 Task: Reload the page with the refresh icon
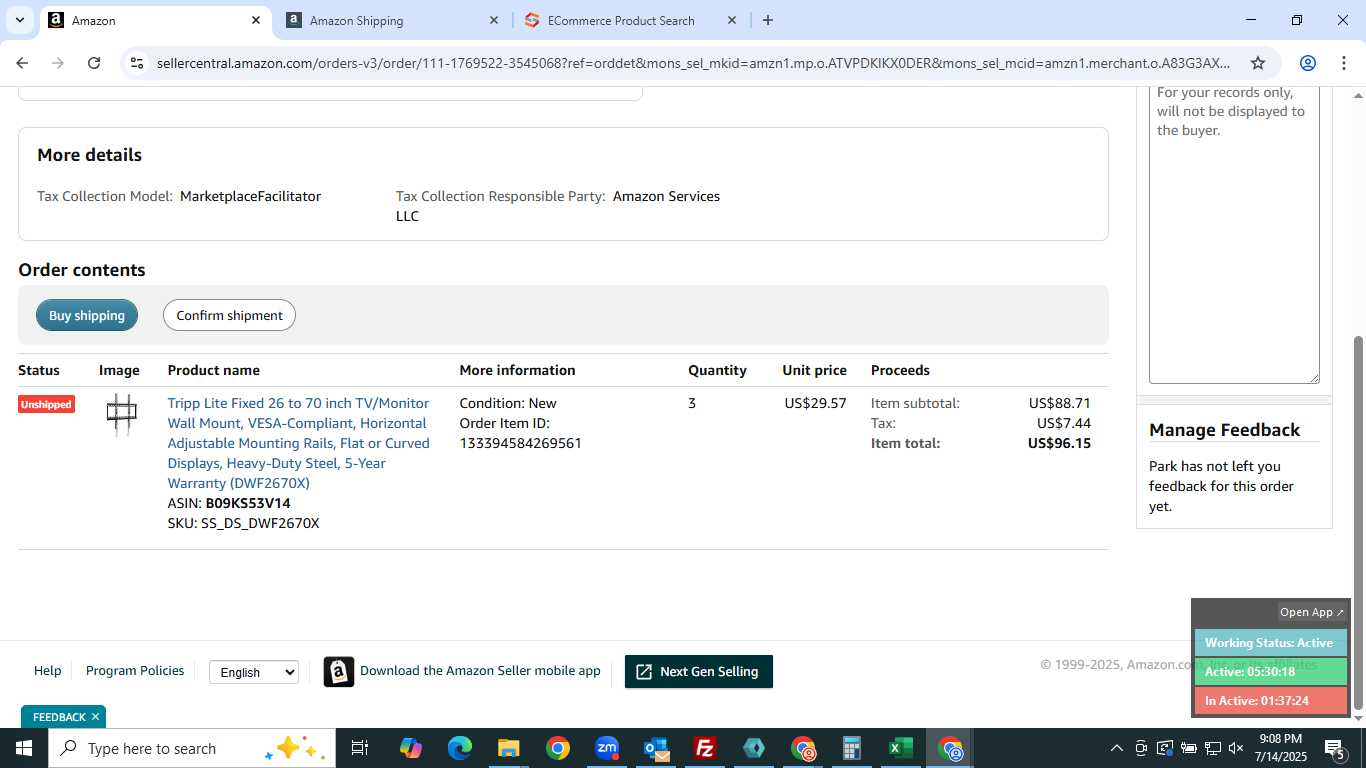(x=94, y=63)
